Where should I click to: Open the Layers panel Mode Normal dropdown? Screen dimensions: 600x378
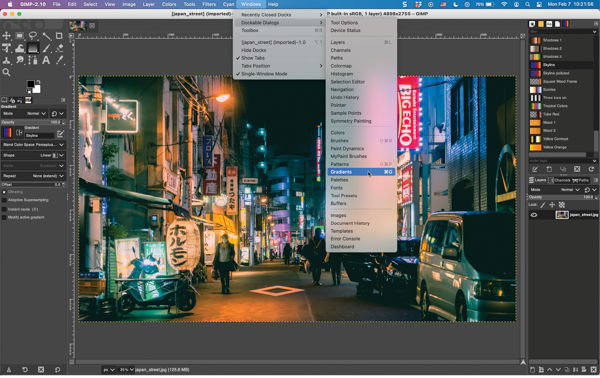555,190
